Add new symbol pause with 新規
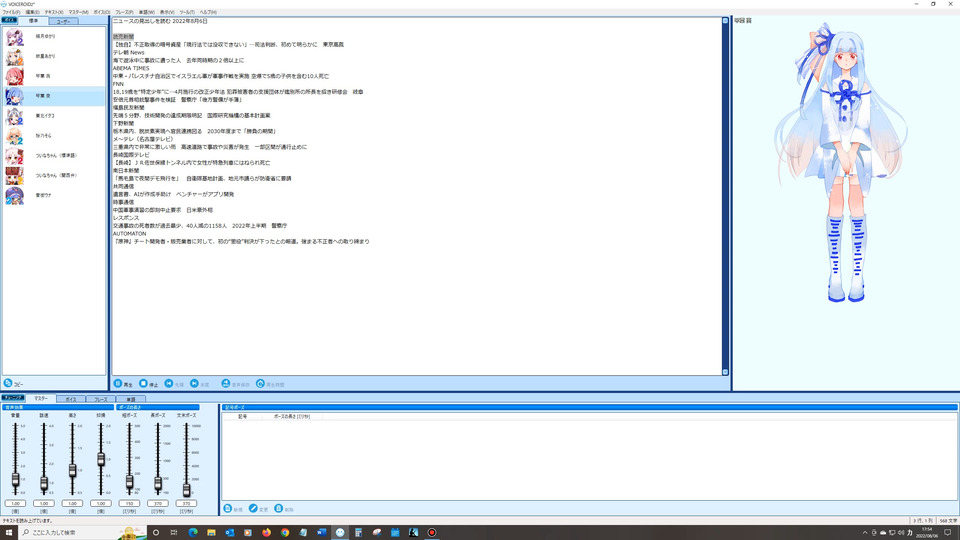The image size is (960, 540). (x=233, y=509)
